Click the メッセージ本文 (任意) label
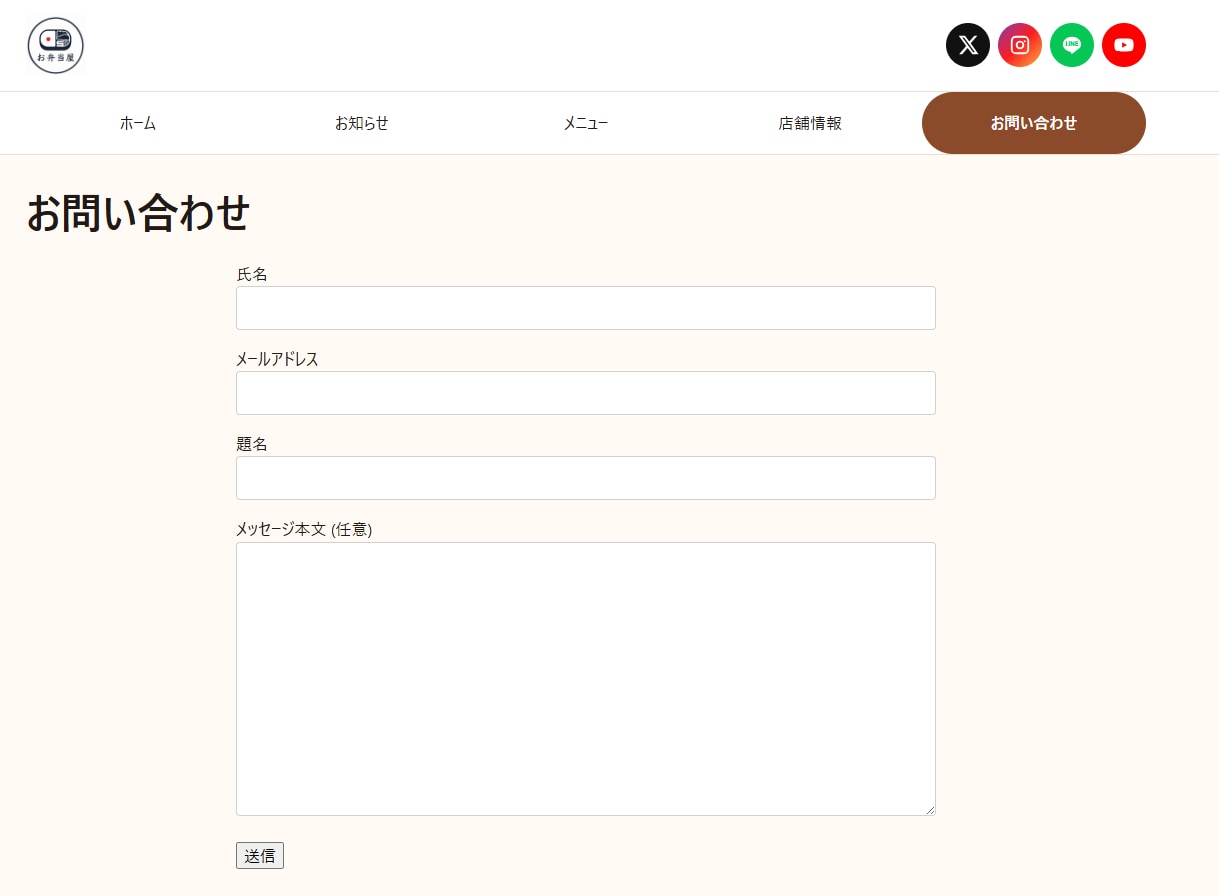1219x896 pixels. pyautogui.click(x=304, y=529)
